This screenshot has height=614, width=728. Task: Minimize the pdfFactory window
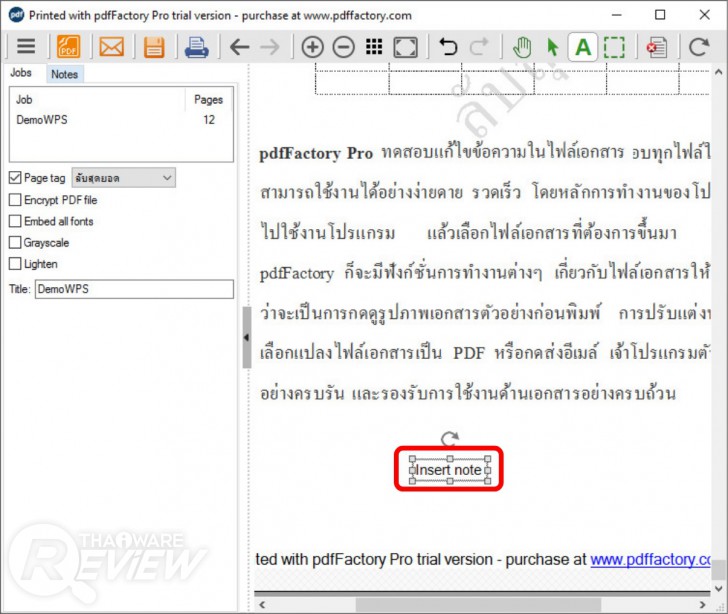point(617,15)
